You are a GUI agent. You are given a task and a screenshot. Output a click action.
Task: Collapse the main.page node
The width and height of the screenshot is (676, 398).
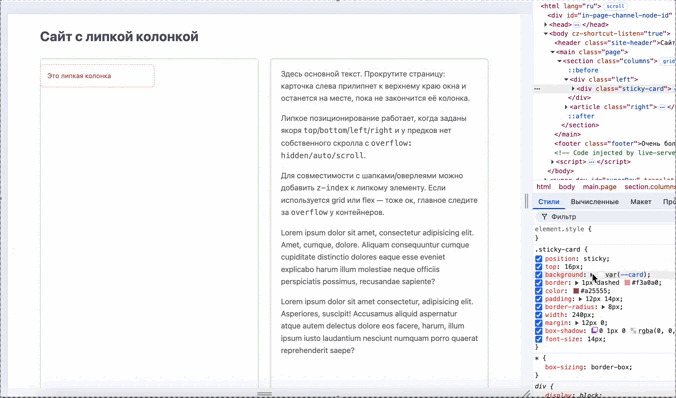[x=553, y=52]
